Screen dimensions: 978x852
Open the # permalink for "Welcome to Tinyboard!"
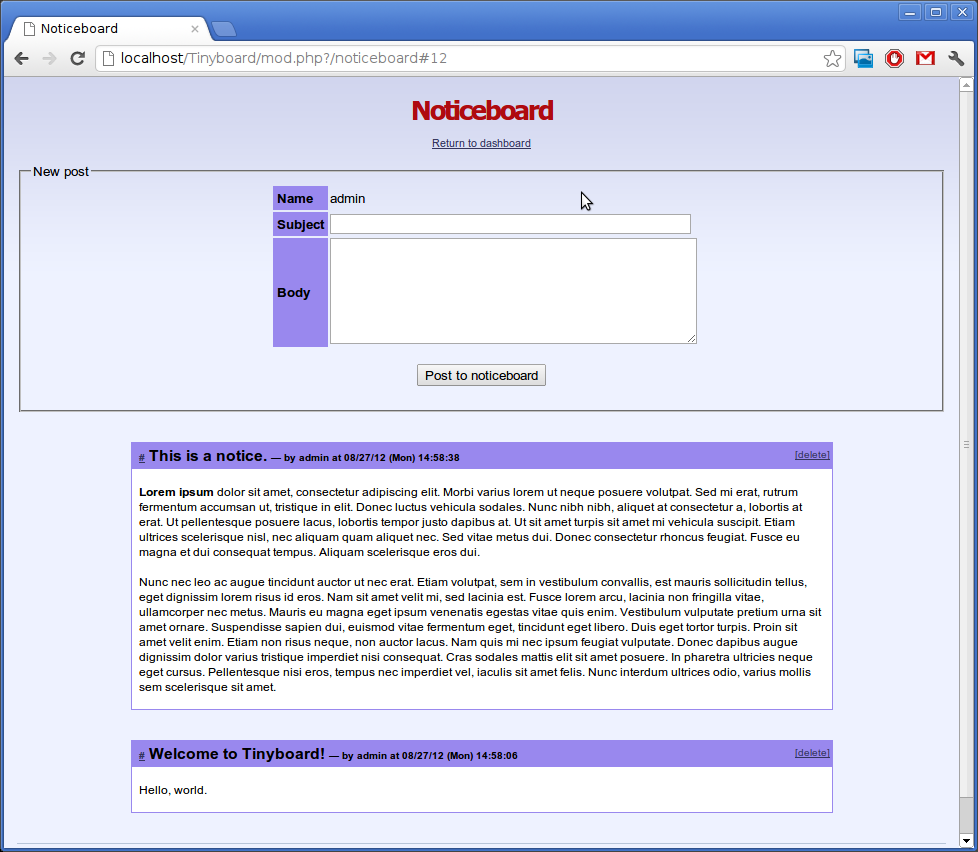click(142, 756)
